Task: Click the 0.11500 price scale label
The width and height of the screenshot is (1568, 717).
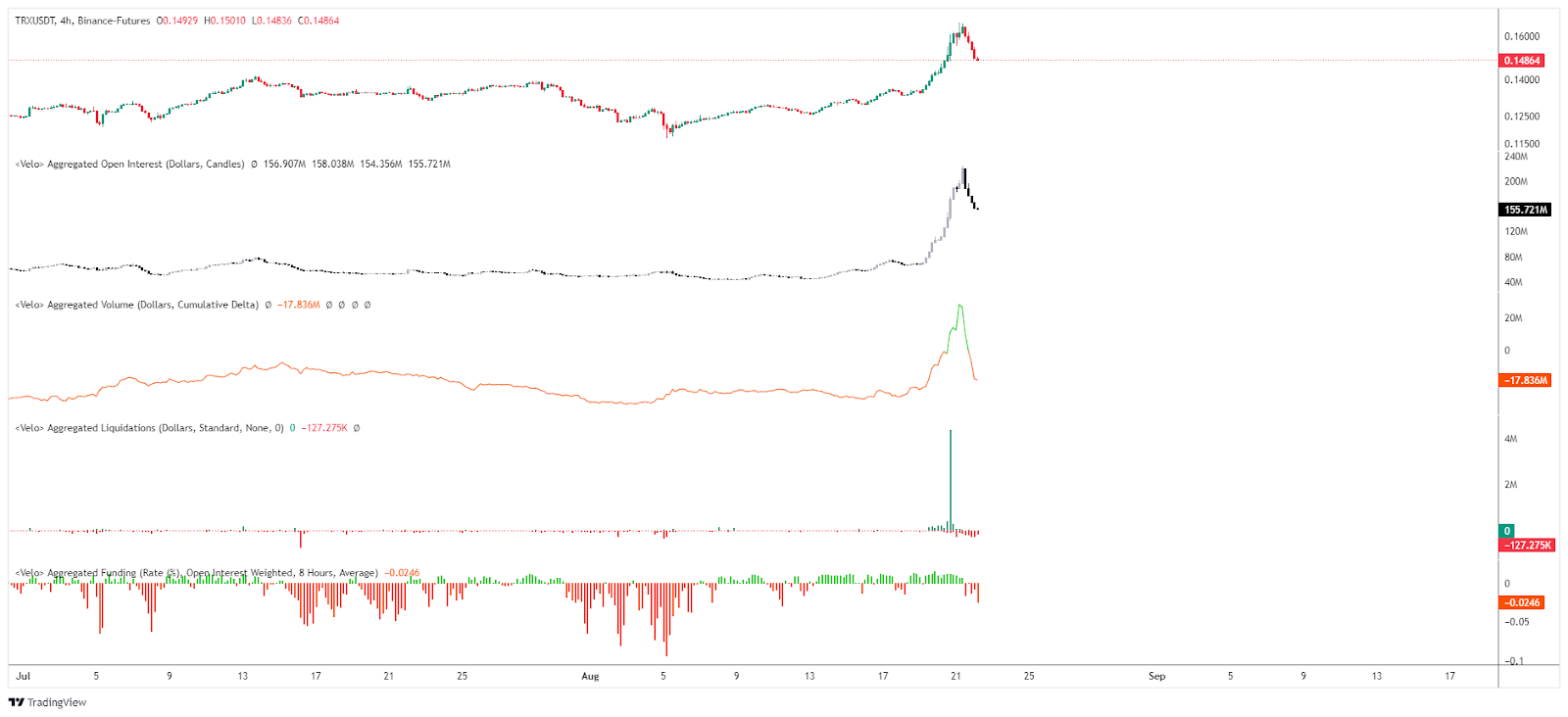Action: (1522, 144)
